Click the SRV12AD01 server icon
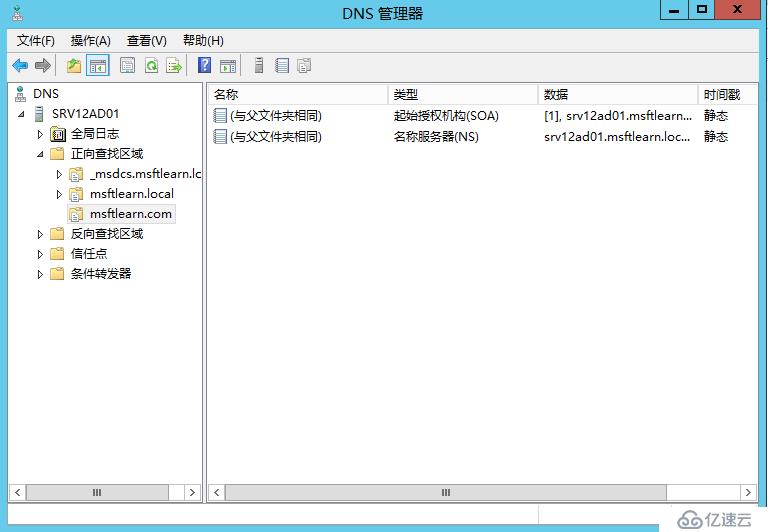This screenshot has width=768, height=532. point(39,114)
